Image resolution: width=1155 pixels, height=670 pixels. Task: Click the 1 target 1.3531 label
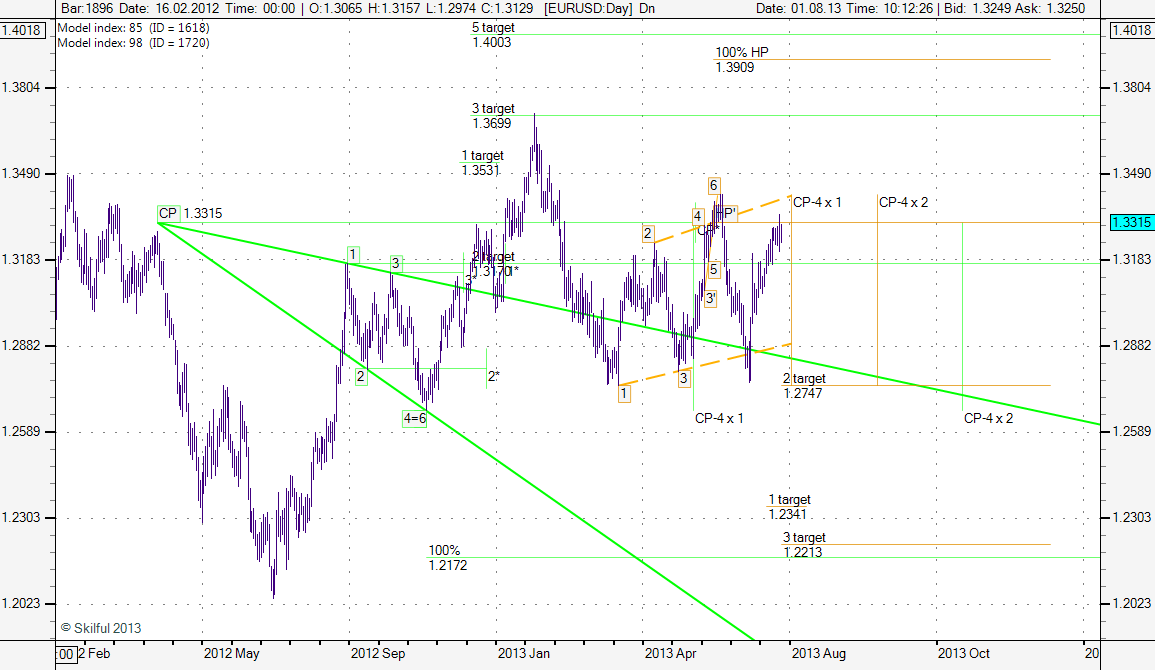click(x=482, y=163)
